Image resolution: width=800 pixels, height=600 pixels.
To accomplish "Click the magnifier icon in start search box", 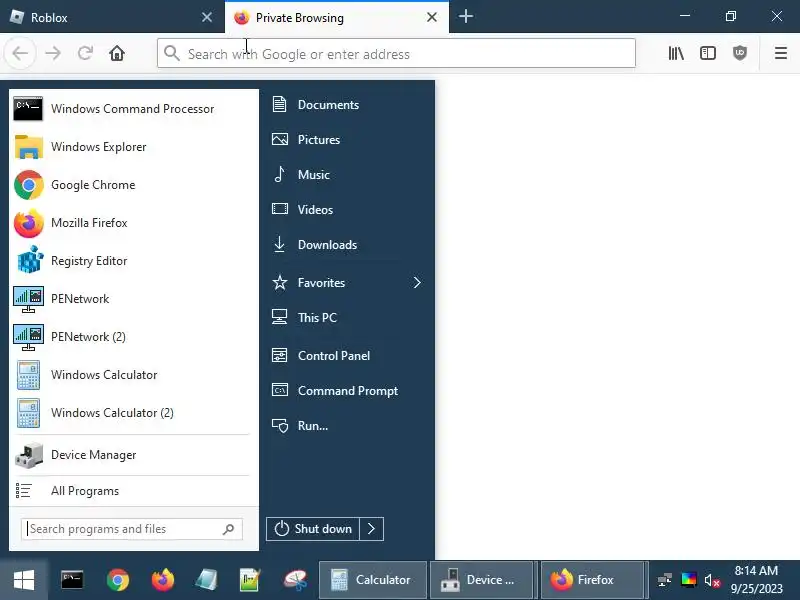I will click(x=229, y=529).
